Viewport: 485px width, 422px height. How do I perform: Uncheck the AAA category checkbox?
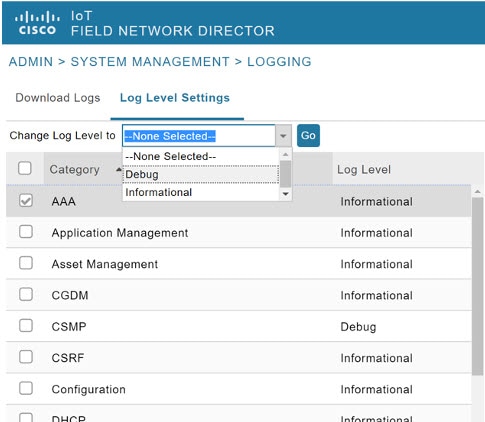click(x=26, y=200)
